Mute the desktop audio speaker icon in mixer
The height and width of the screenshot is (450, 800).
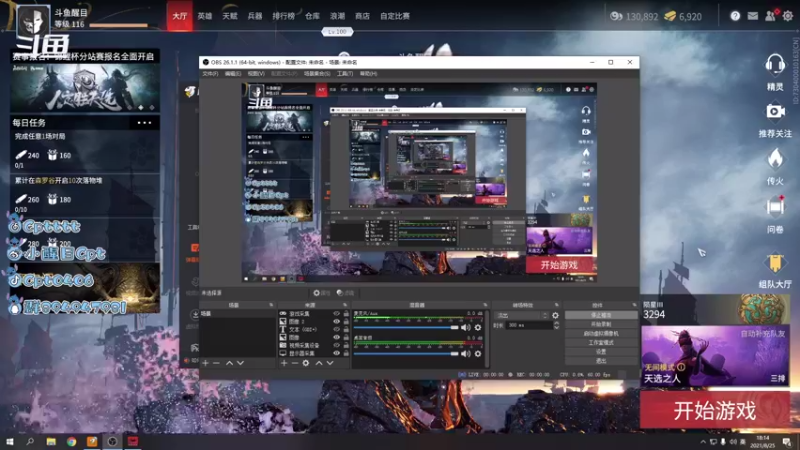click(x=466, y=353)
